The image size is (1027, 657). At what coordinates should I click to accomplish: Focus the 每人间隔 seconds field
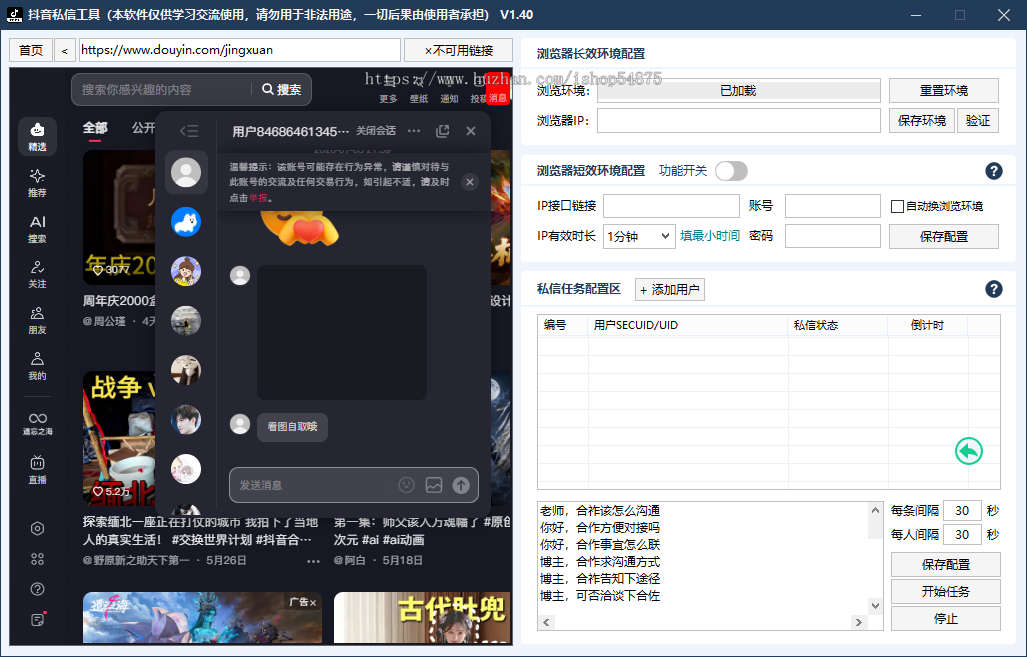(962, 535)
